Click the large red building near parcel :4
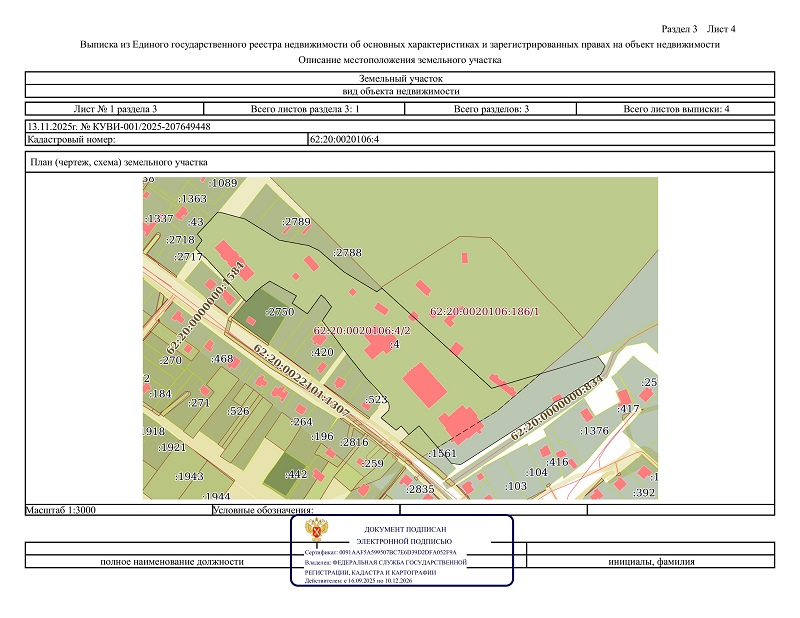This screenshot has width=800, height=618. point(427,385)
